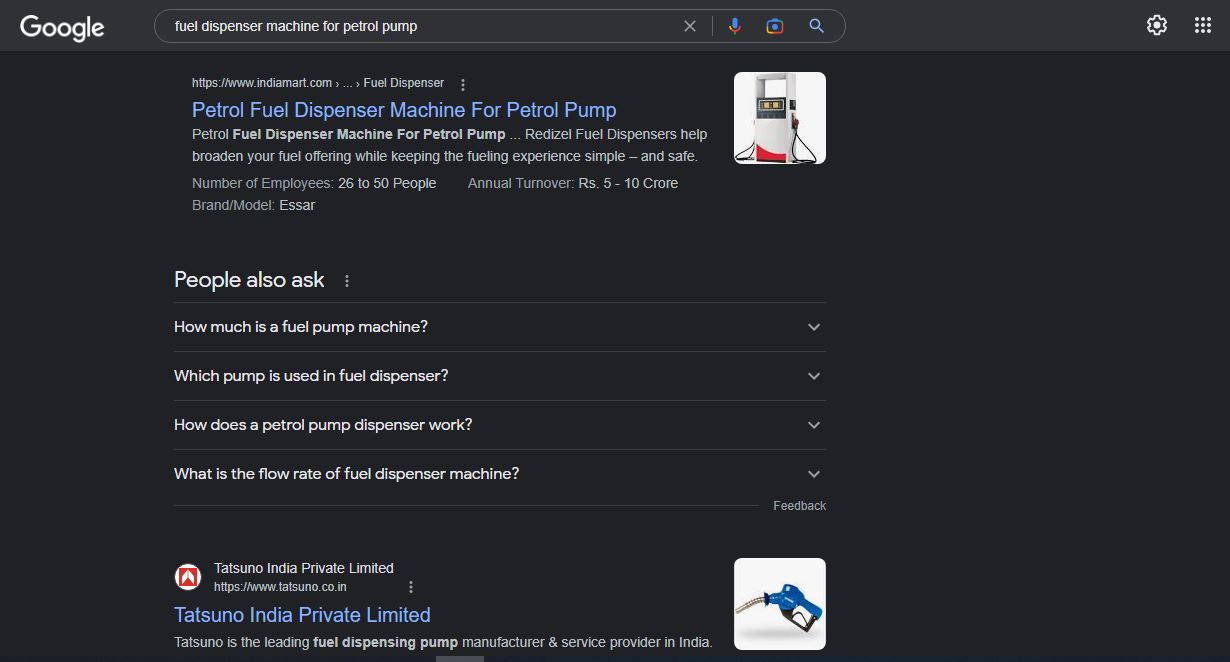The image size is (1230, 662).
Task: Open "Petrol Fuel Dispenser Machine For Petrol Pump" link
Action: tap(404, 110)
